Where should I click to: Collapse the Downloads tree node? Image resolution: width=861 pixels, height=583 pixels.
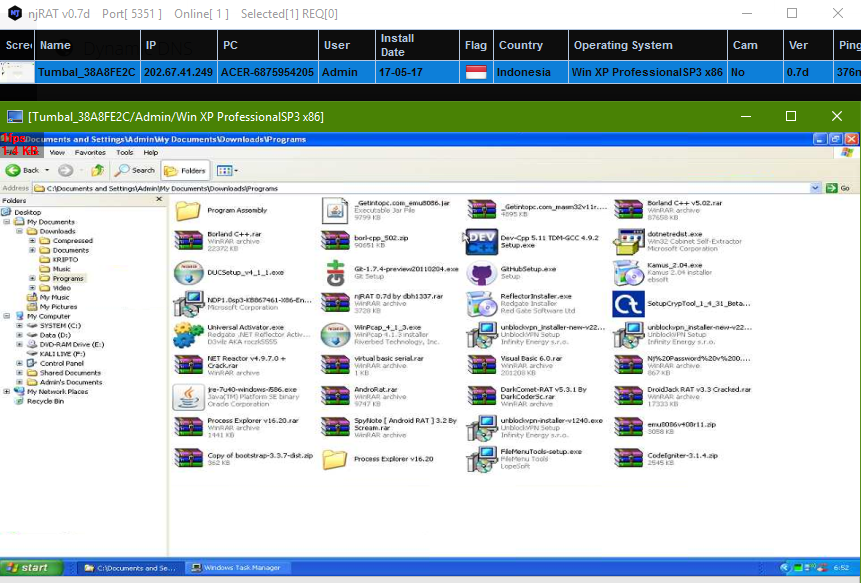coord(19,231)
